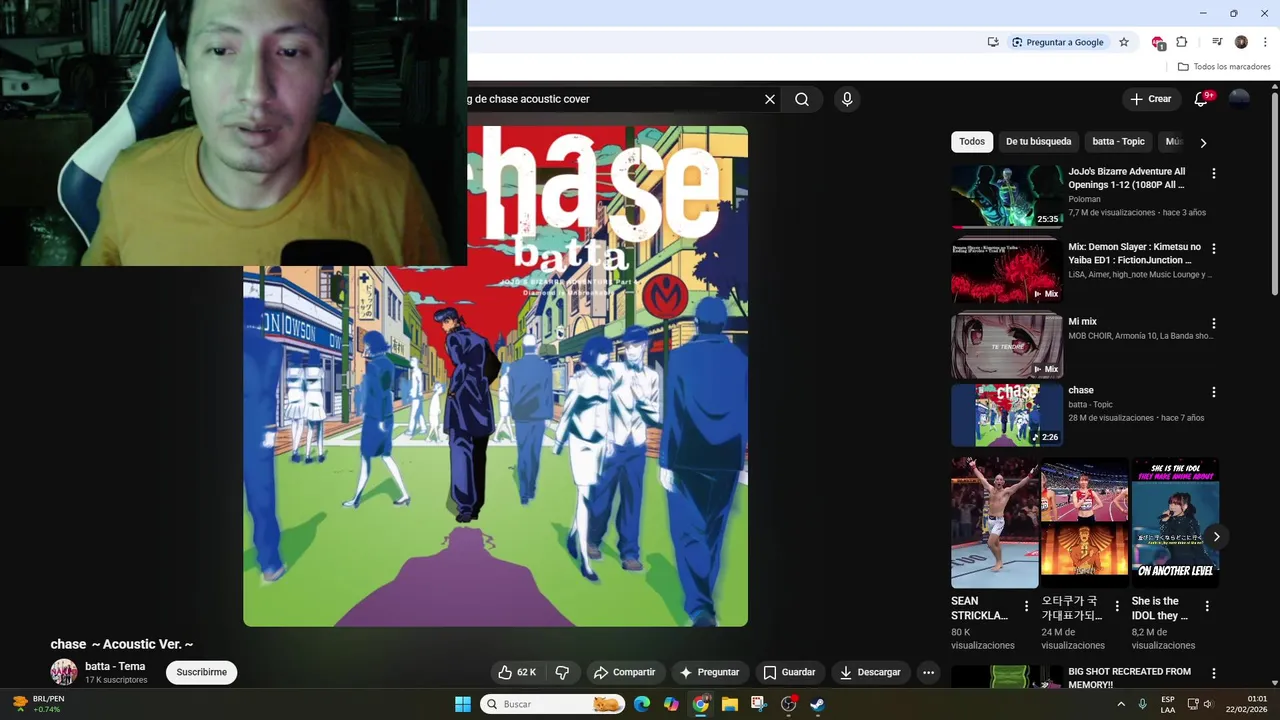Screen dimensions: 1280x720
Task: Select the De tu búsqueda filter chip
Action: [1038, 142]
